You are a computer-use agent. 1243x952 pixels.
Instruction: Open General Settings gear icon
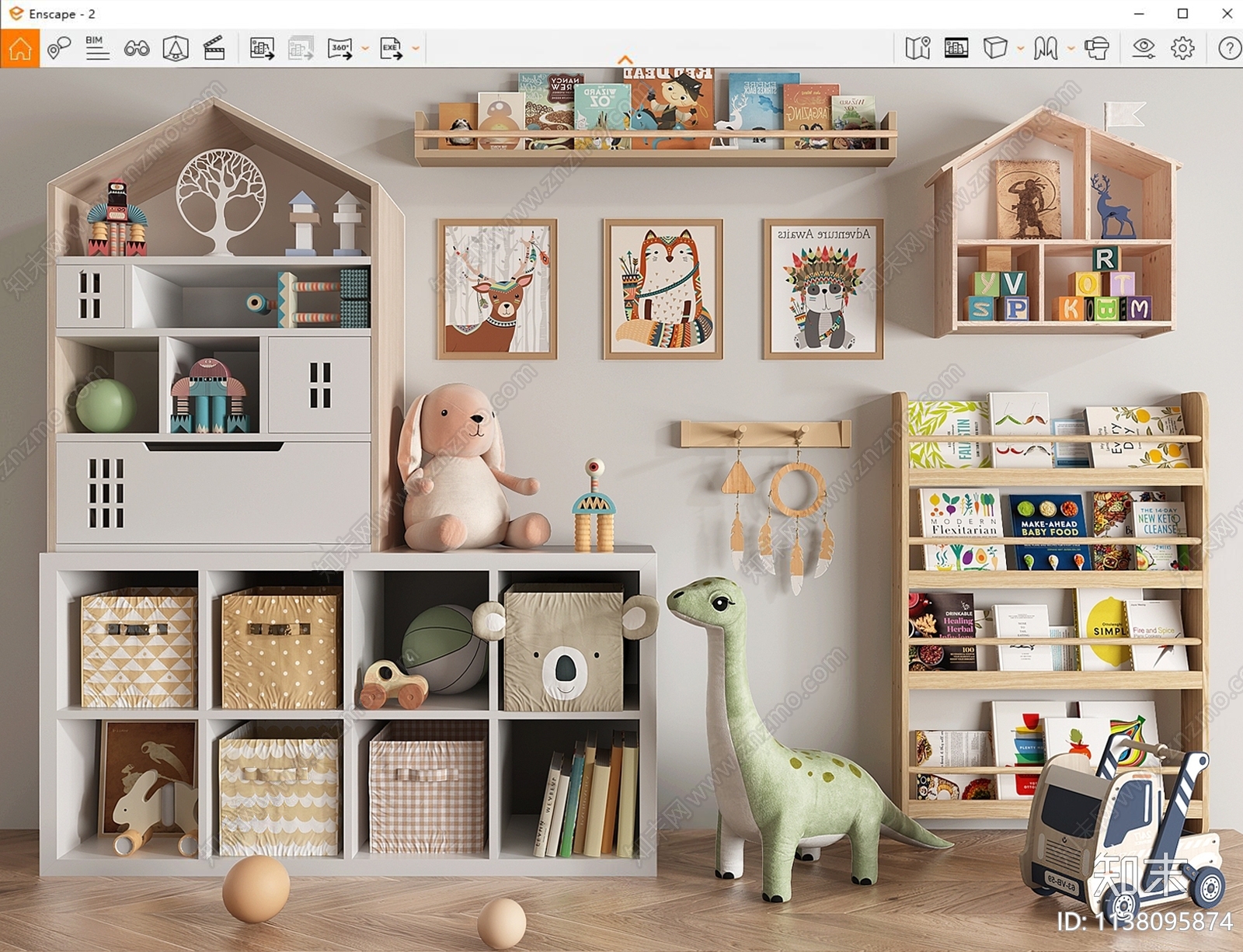1182,48
